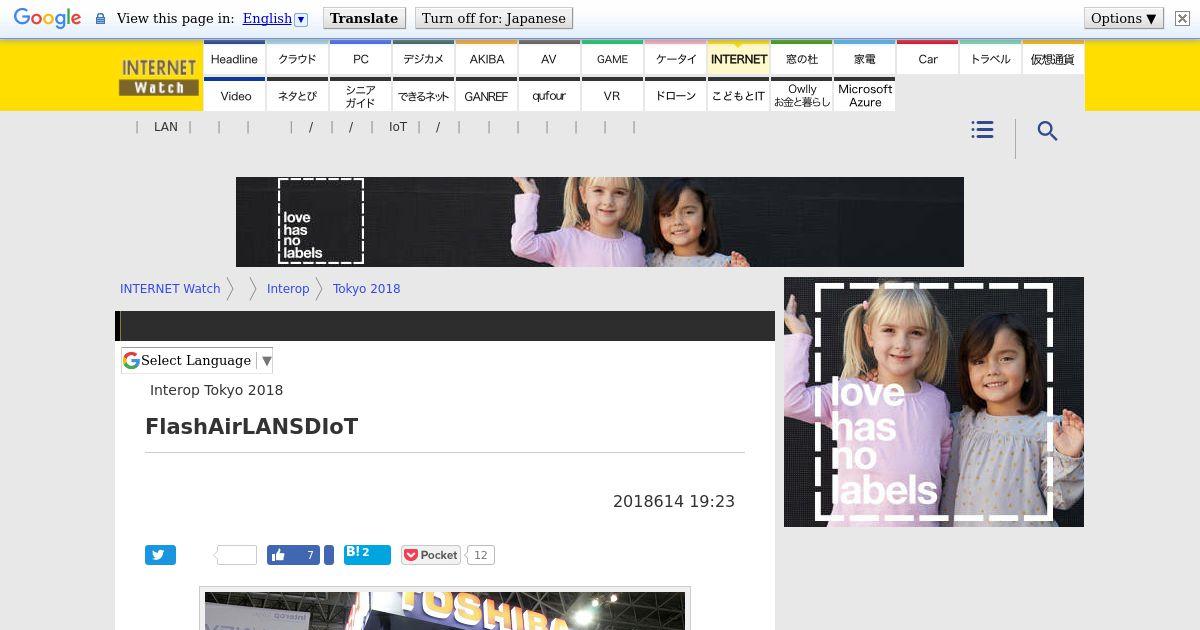Open the Owlly お金と暮らし tab

[x=801, y=95]
